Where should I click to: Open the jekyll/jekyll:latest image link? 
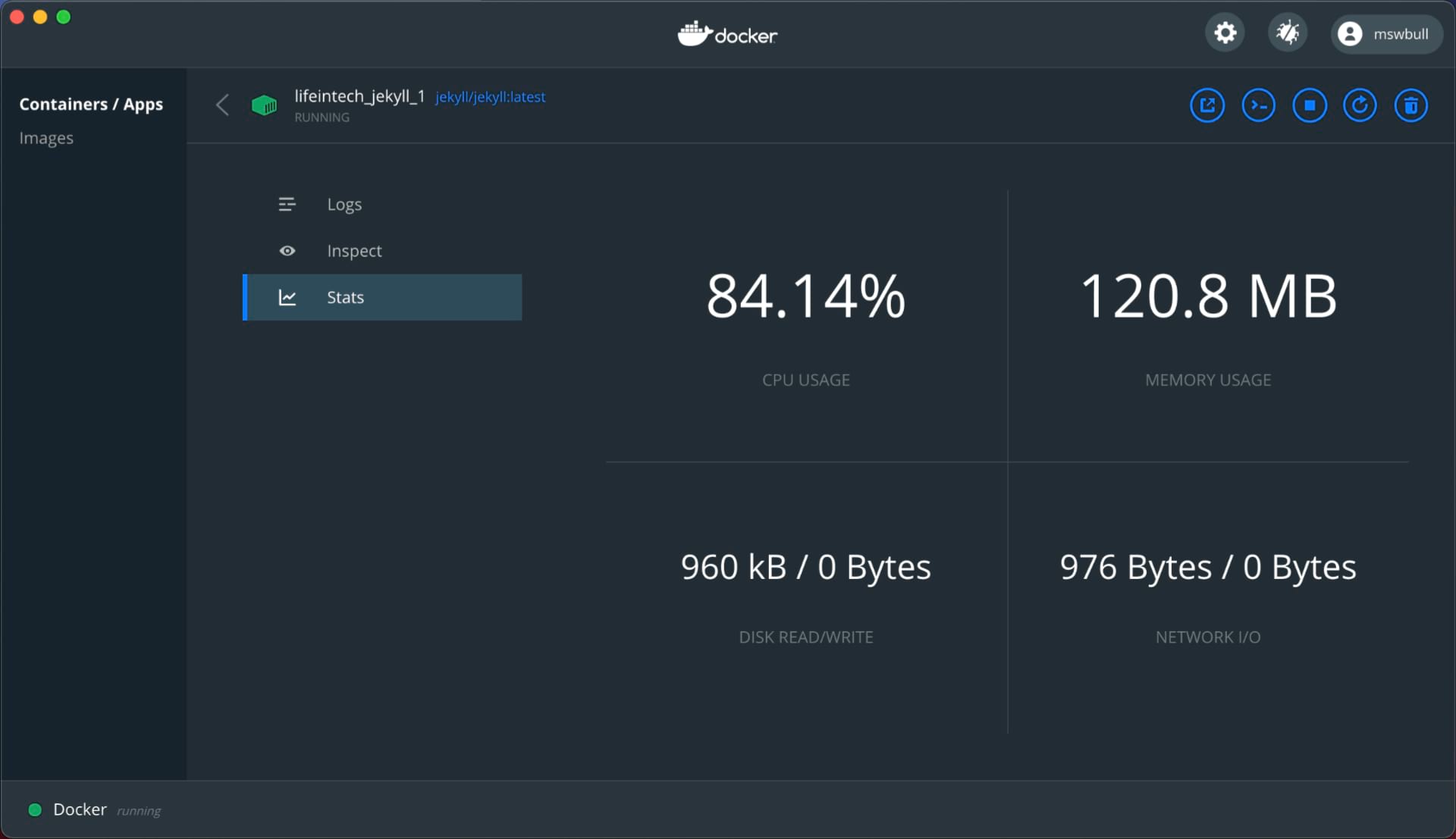490,97
